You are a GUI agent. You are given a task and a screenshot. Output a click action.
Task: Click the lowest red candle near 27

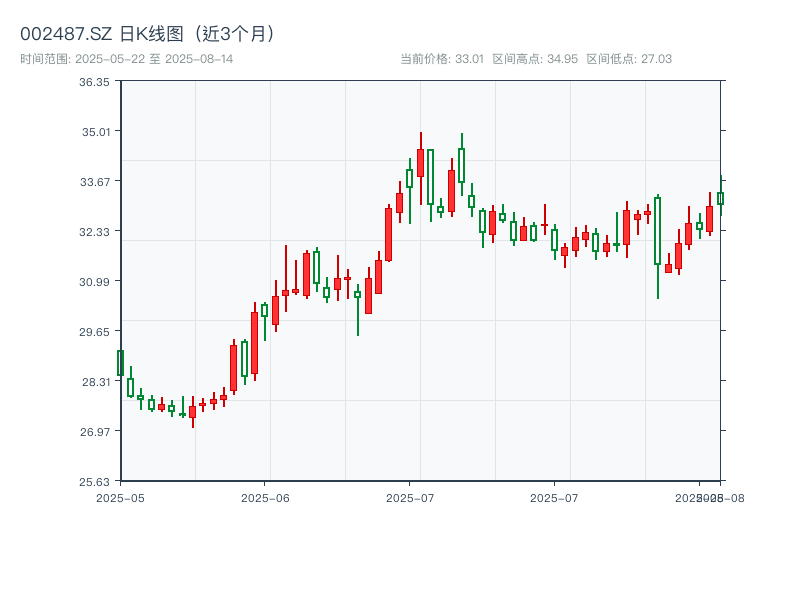pos(193,411)
